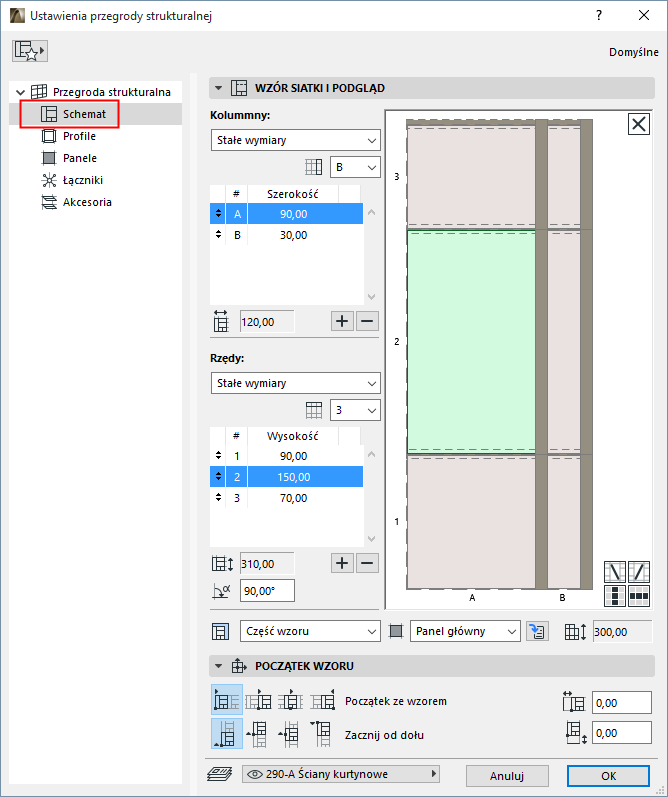Viewport: 668px width, 797px height.
Task: Choose the backslash diagonal panel division icon
Action: pos(615,572)
